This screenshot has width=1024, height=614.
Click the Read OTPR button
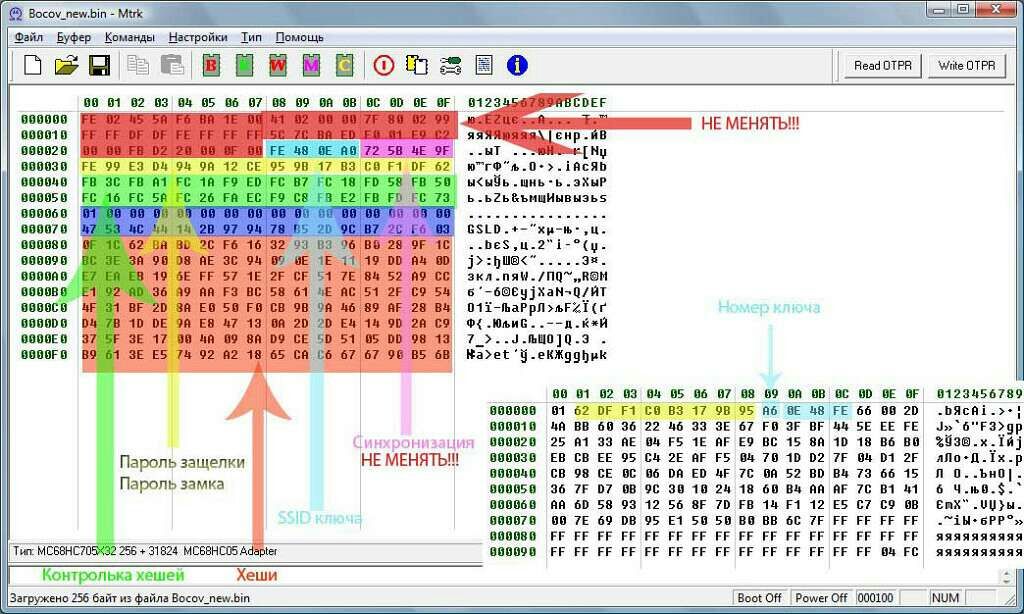tap(883, 65)
